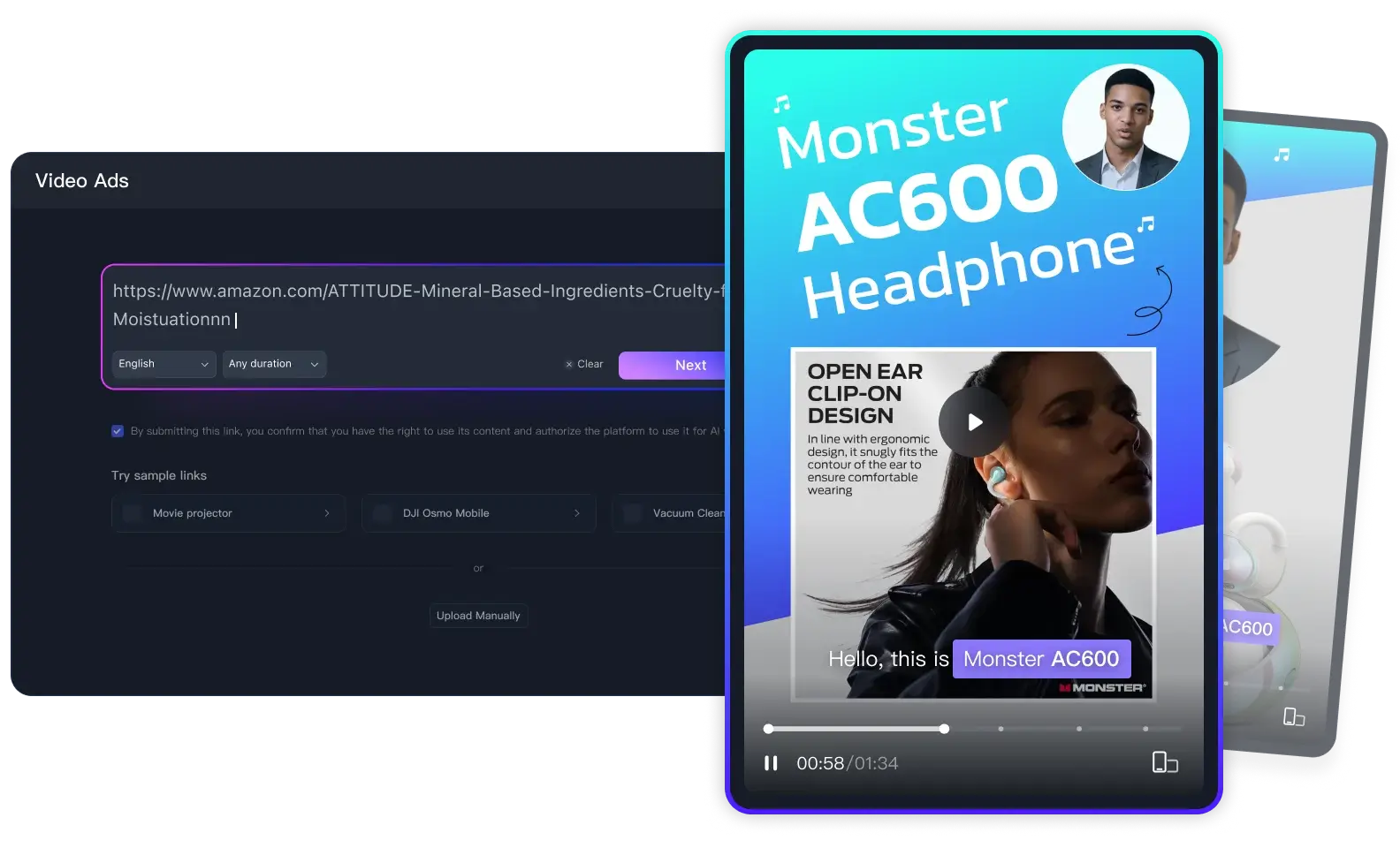Expand the Any duration dropdown
Viewport: 1400px width, 848px height.
[x=274, y=364]
